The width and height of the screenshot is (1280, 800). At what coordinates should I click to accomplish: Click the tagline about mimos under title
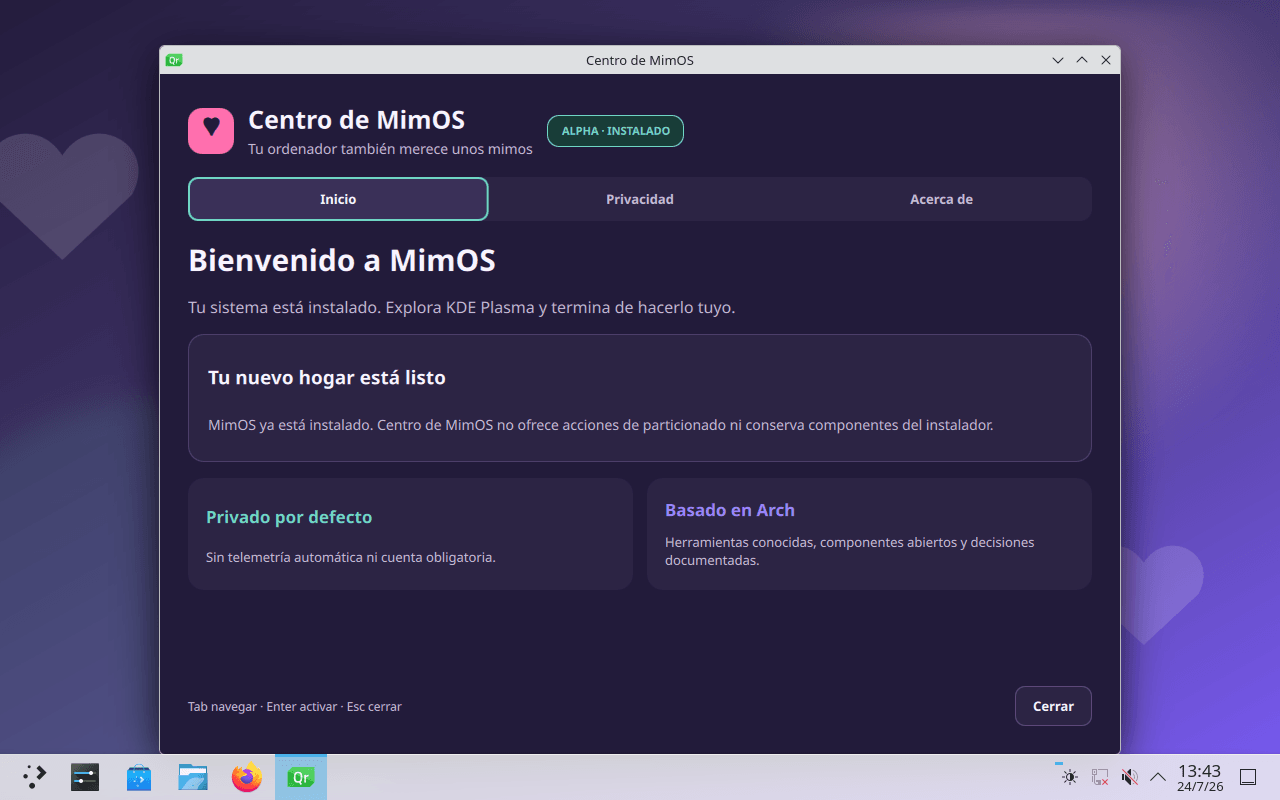(x=390, y=149)
